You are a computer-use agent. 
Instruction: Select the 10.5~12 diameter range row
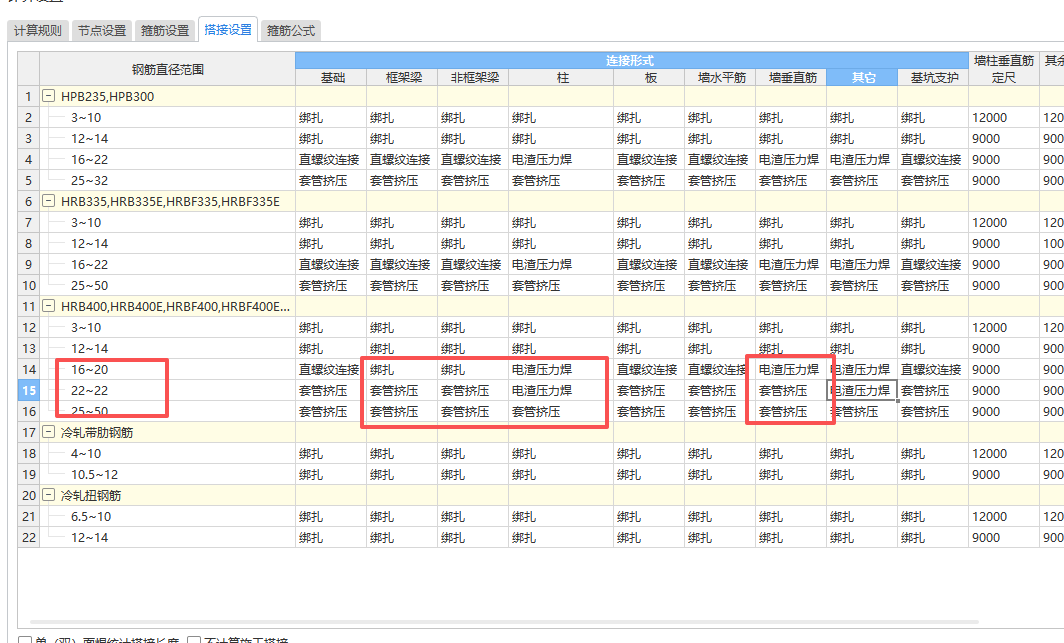pyautogui.click(x=94, y=475)
